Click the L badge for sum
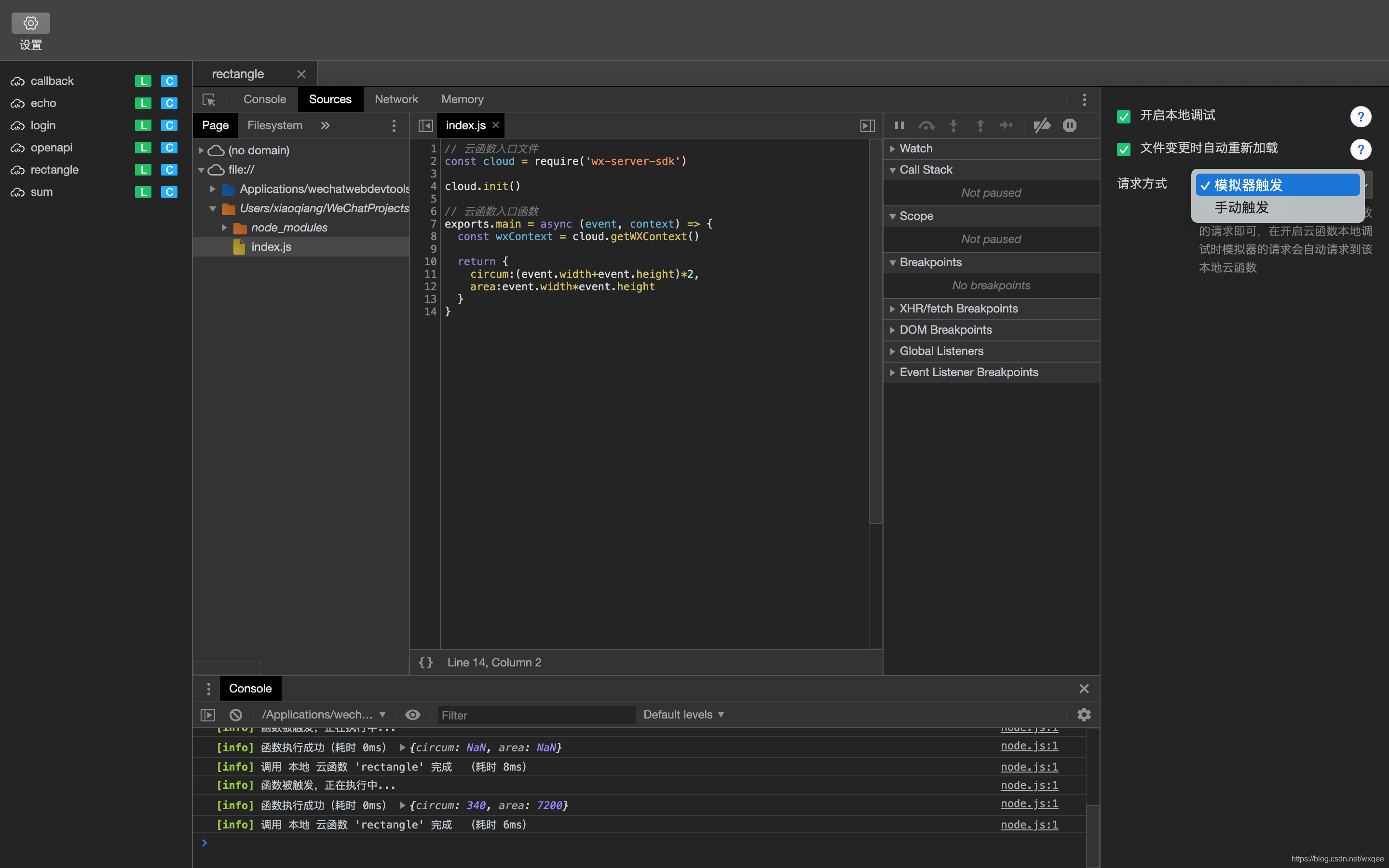The image size is (1389, 868). pyautogui.click(x=143, y=192)
